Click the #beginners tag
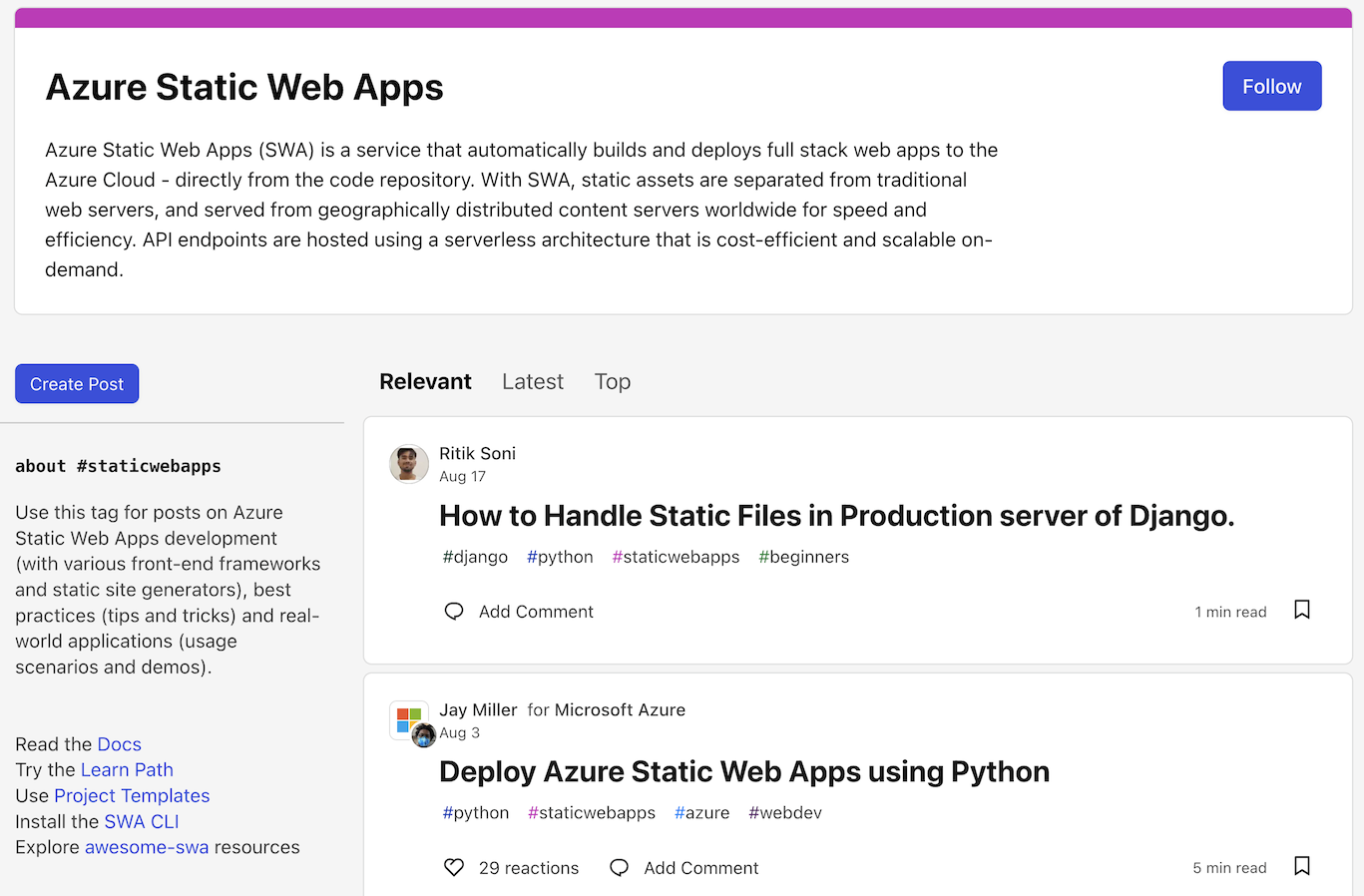Viewport: 1364px width, 896px height. click(x=803, y=557)
